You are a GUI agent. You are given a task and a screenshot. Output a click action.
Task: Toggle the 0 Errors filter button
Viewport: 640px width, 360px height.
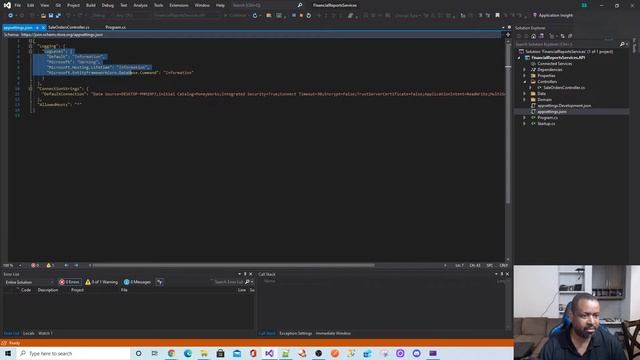[x=70, y=282]
